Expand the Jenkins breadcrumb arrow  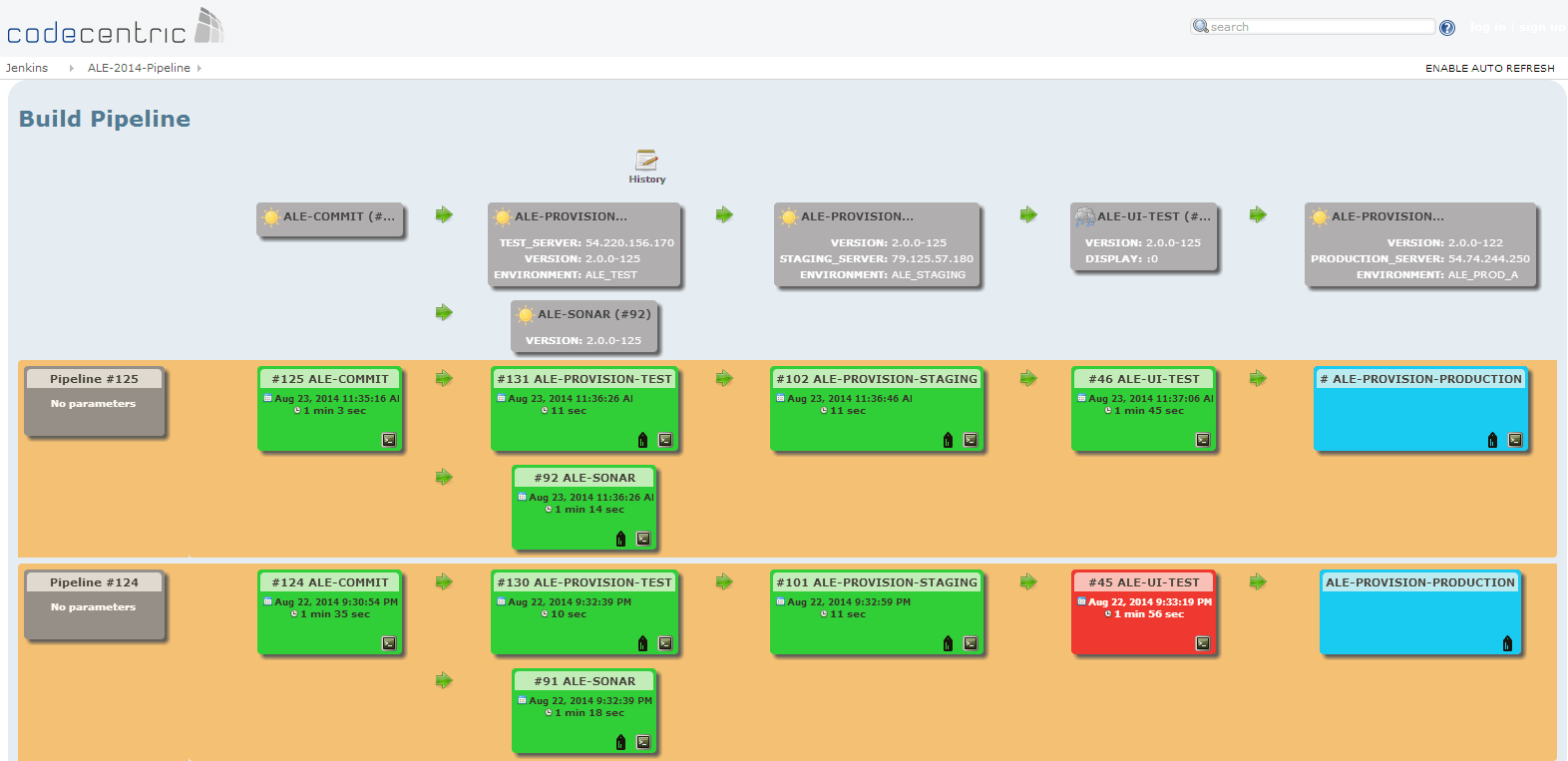pos(71,68)
